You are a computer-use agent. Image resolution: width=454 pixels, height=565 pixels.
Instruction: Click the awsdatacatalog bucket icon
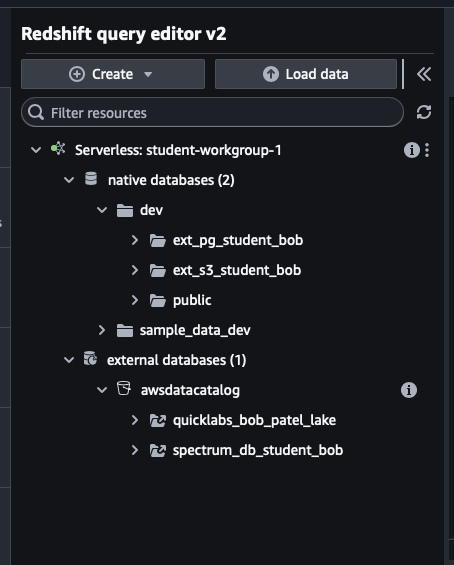tap(124, 388)
